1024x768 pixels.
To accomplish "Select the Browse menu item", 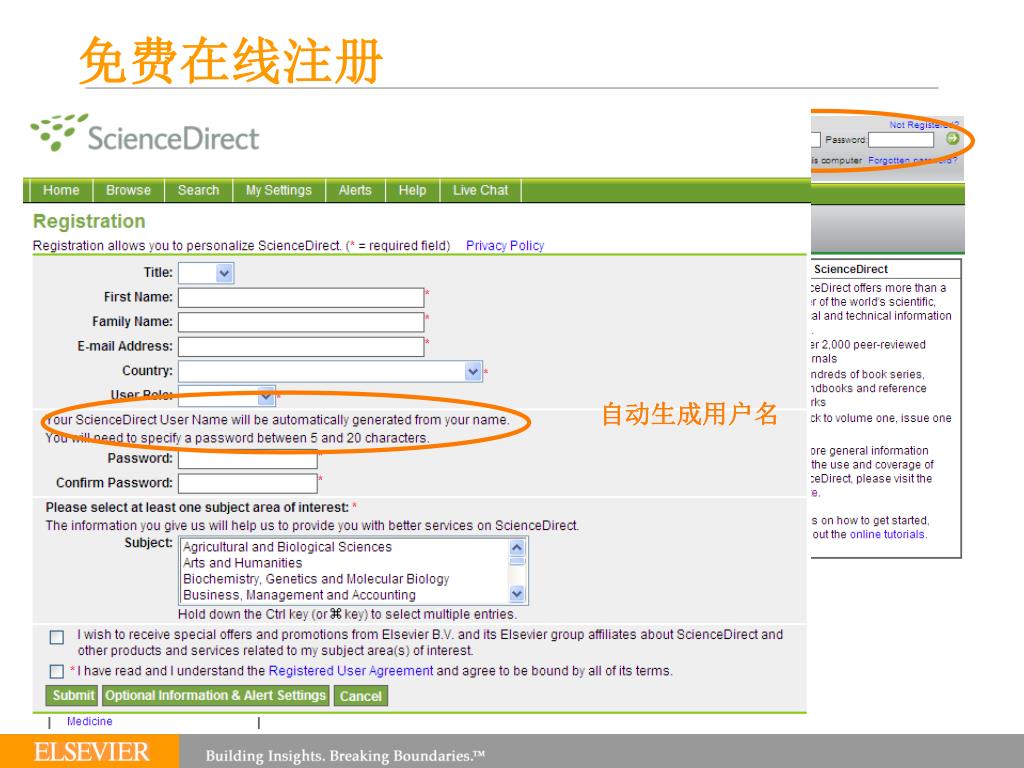I will tap(128, 190).
